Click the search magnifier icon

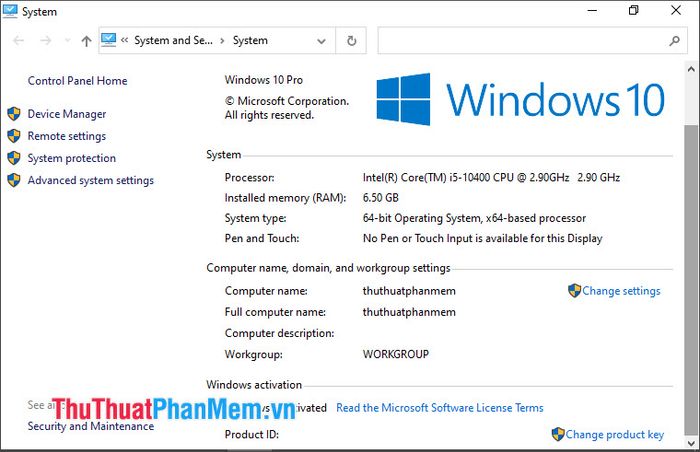click(x=675, y=41)
